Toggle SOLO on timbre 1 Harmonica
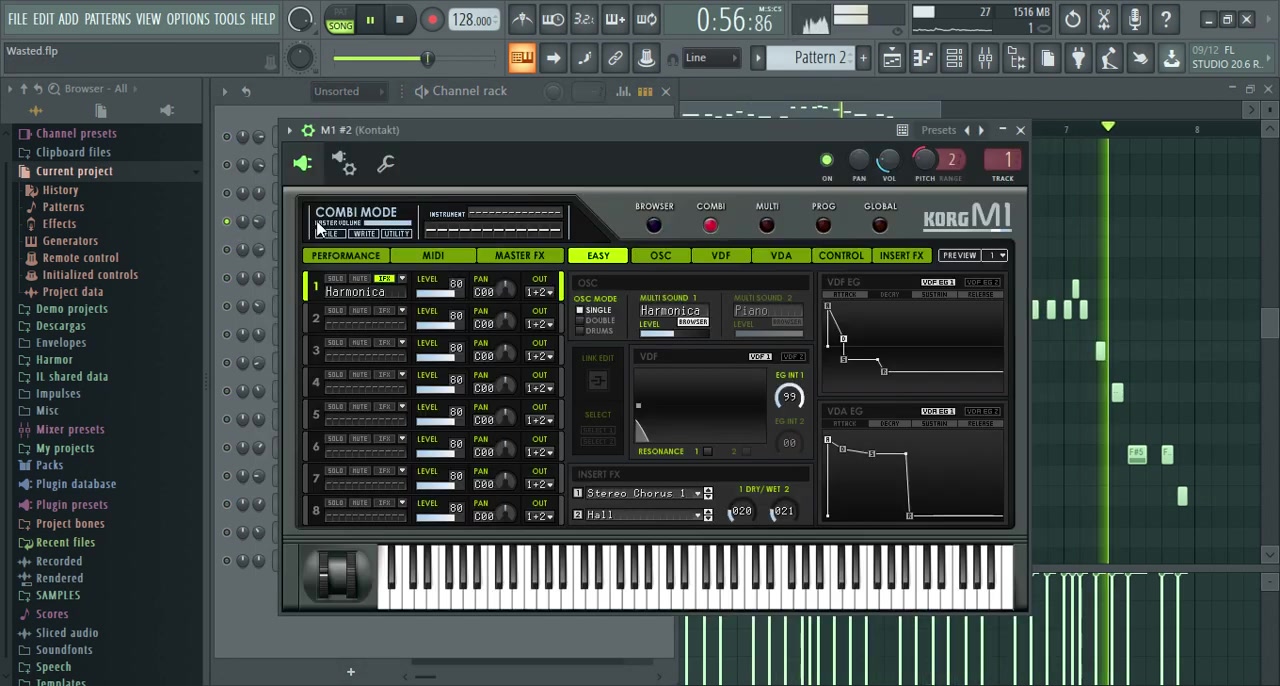 click(x=335, y=279)
